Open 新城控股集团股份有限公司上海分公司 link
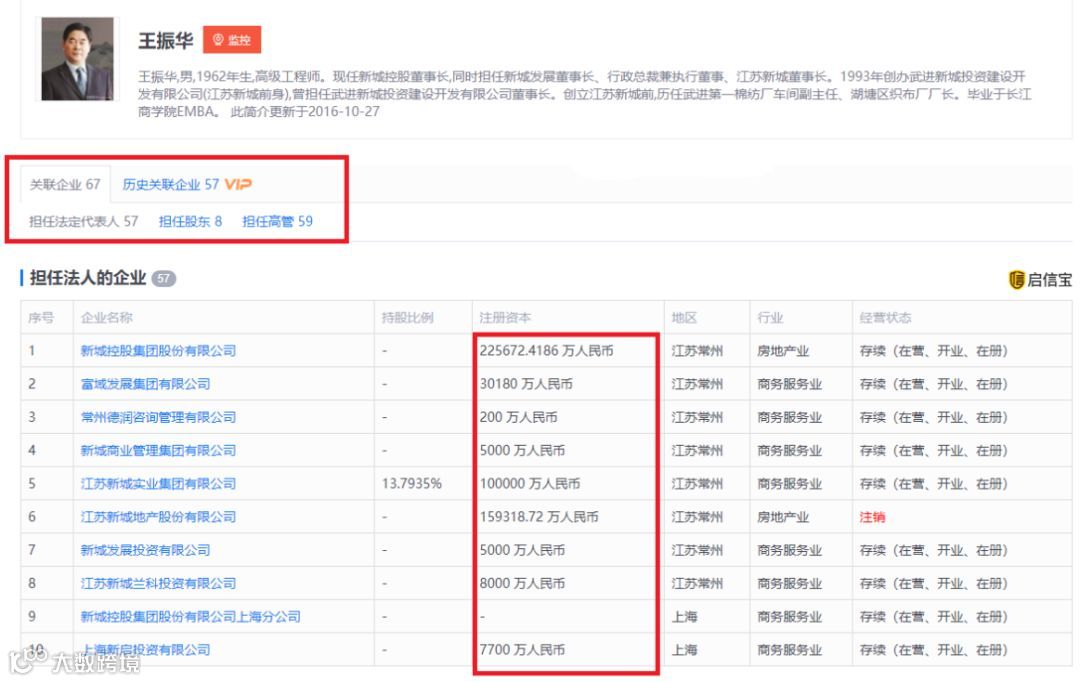Viewport: 1080px width, 682px height. point(191,617)
